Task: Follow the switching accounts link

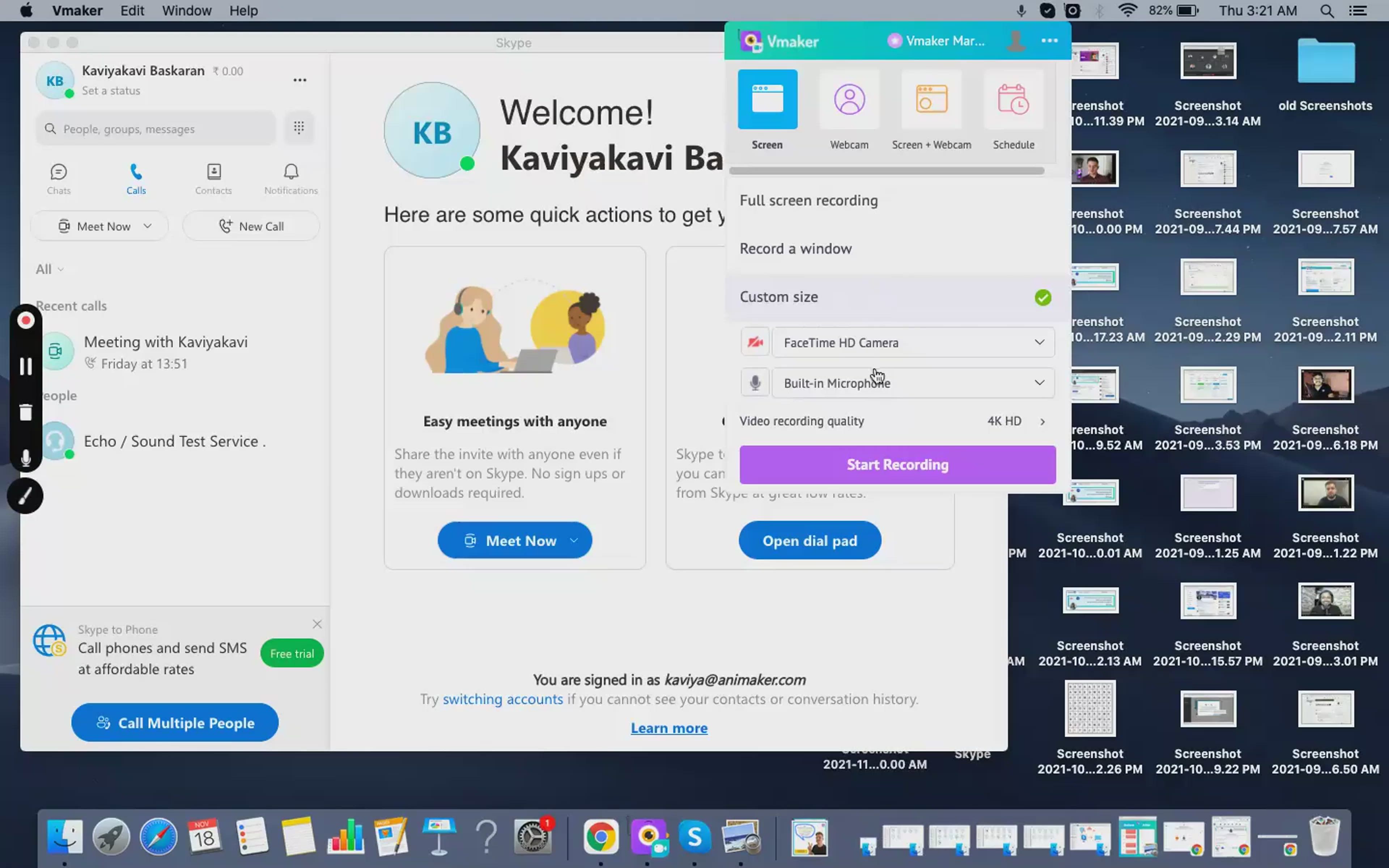Action: (503, 699)
